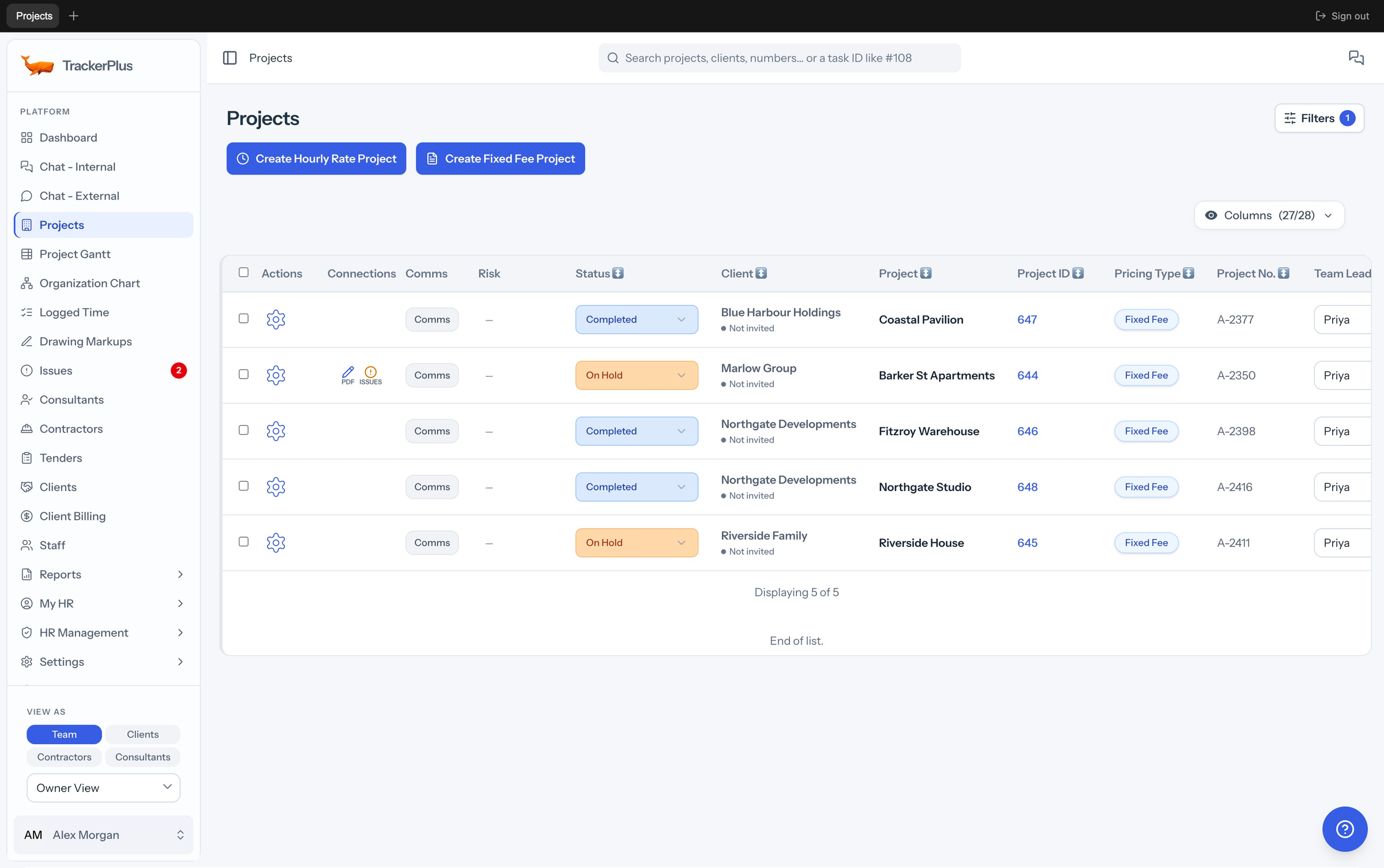Click the new tab plus icon

(x=73, y=16)
